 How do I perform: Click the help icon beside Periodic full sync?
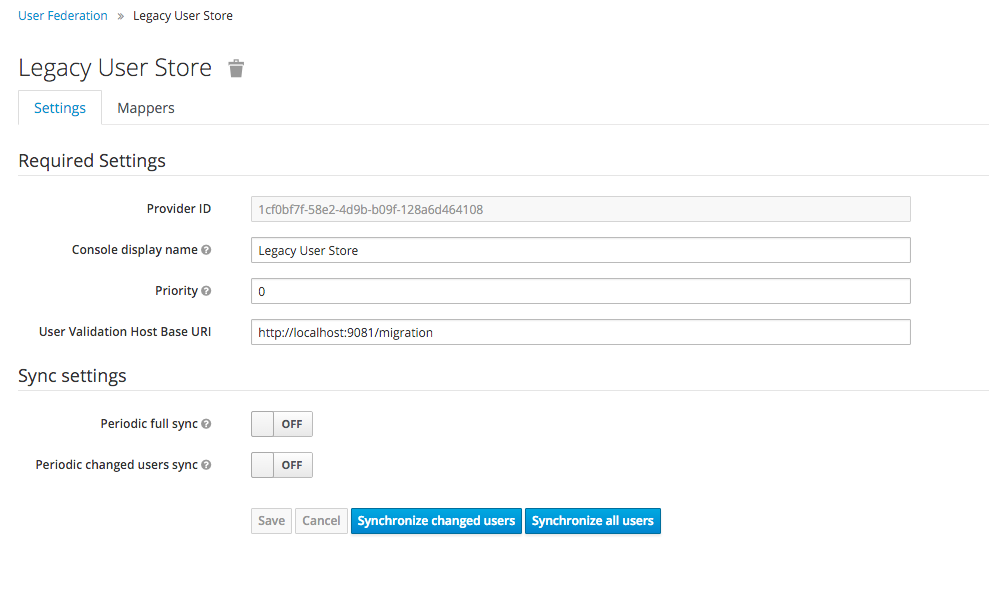[x=206, y=424]
